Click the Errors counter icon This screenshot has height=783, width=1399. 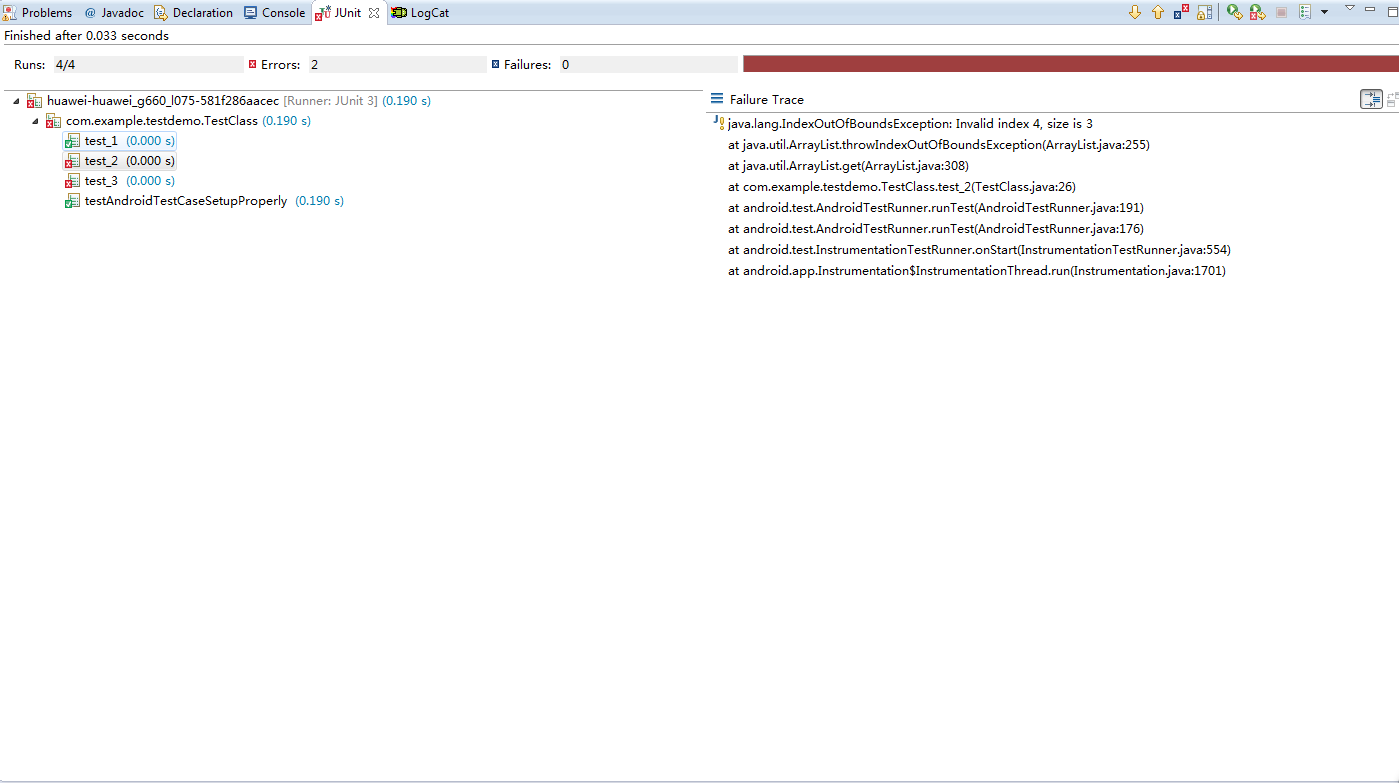coord(252,64)
